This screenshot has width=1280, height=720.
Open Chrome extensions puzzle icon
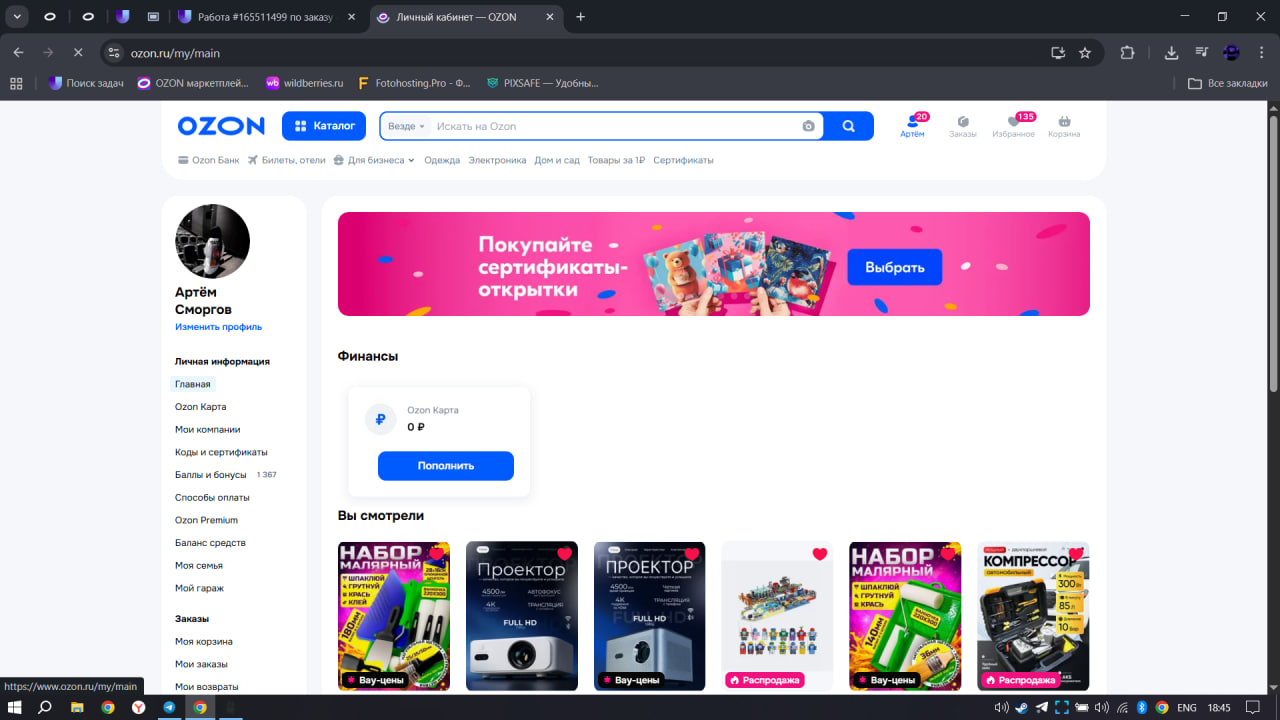click(1128, 53)
